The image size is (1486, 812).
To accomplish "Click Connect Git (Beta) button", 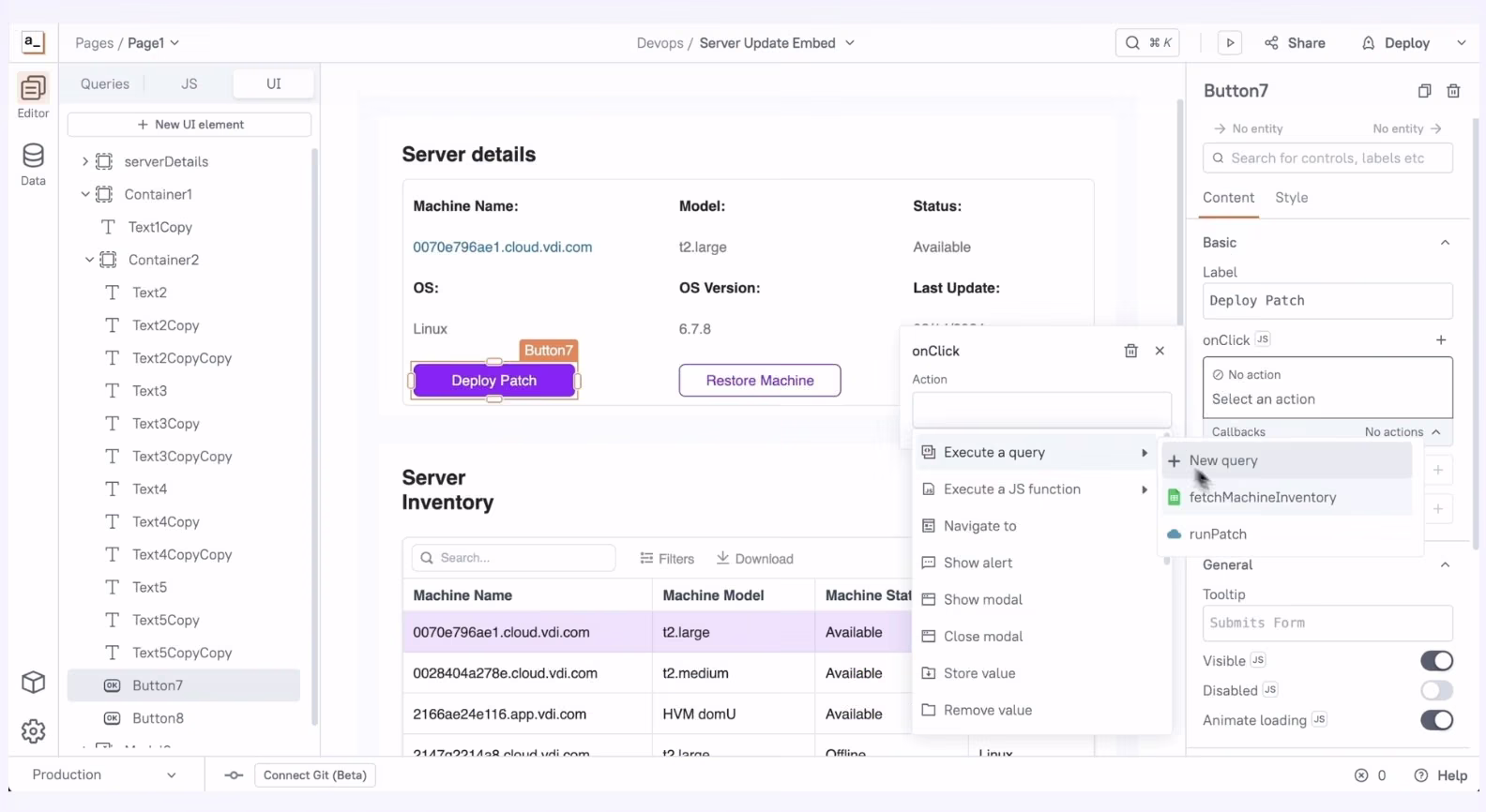I will (315, 775).
